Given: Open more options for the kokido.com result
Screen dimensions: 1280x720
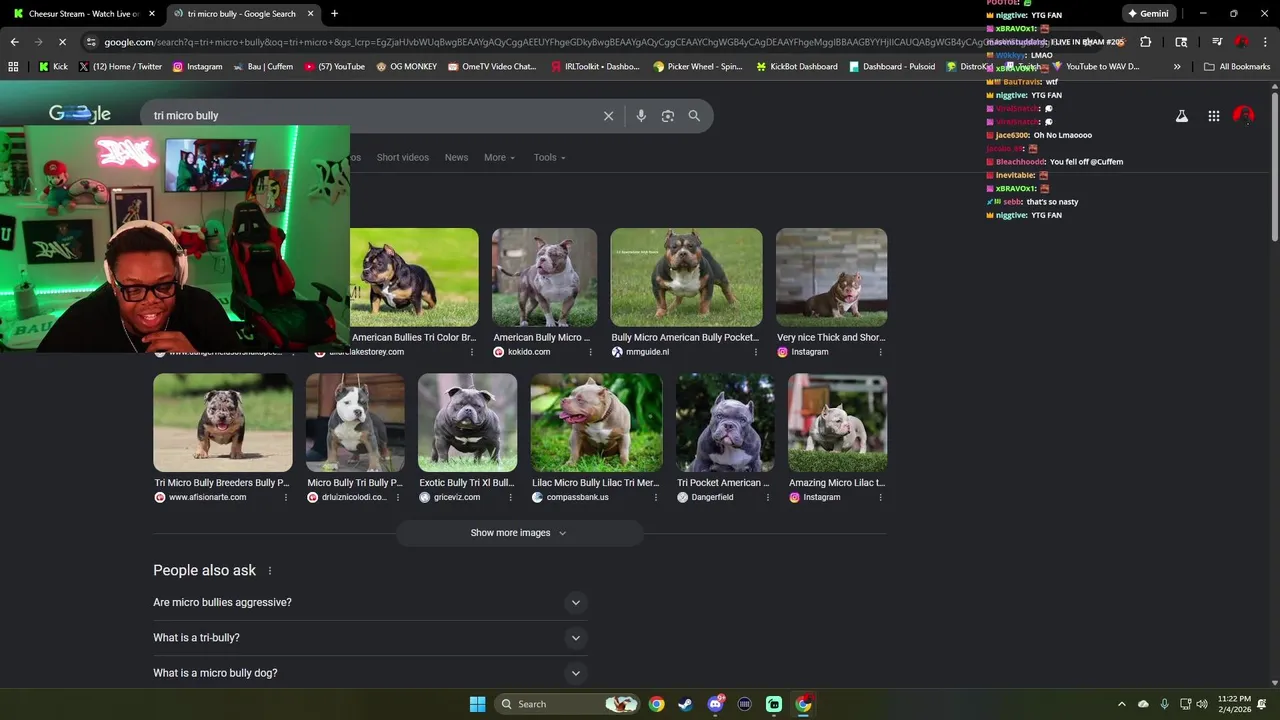Looking at the screenshot, I should (x=590, y=352).
